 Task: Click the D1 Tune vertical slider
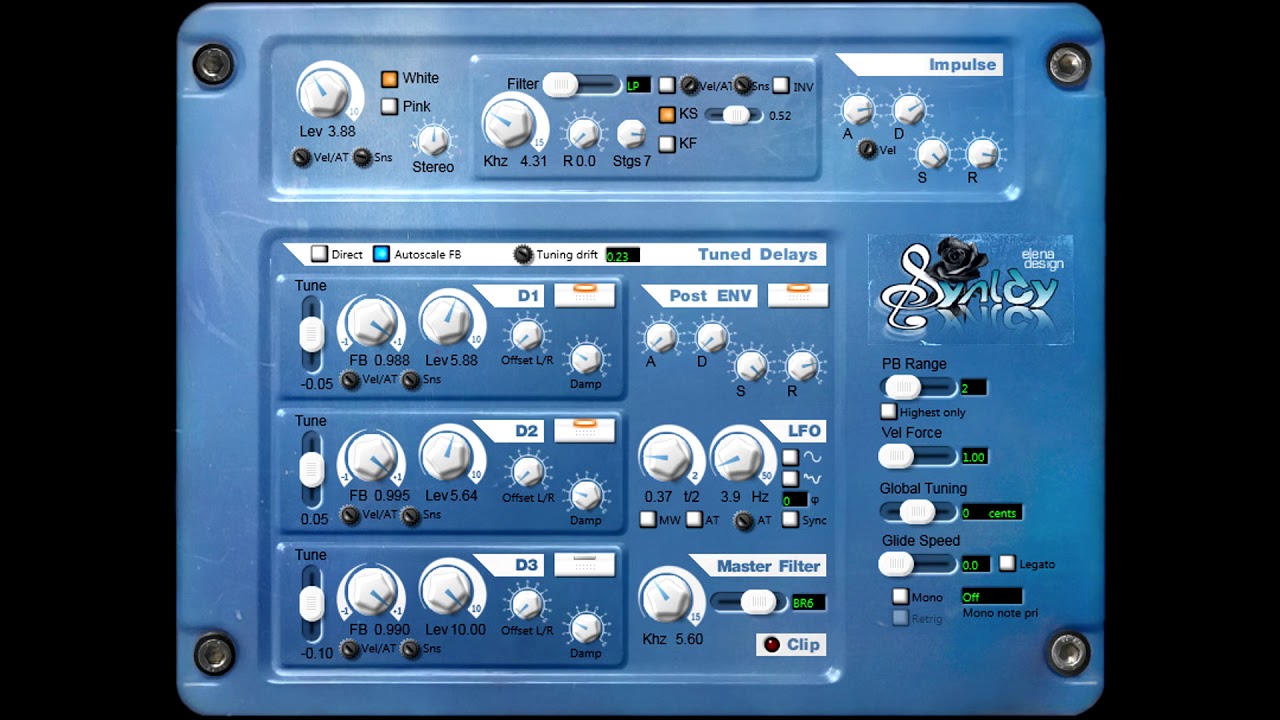[312, 335]
